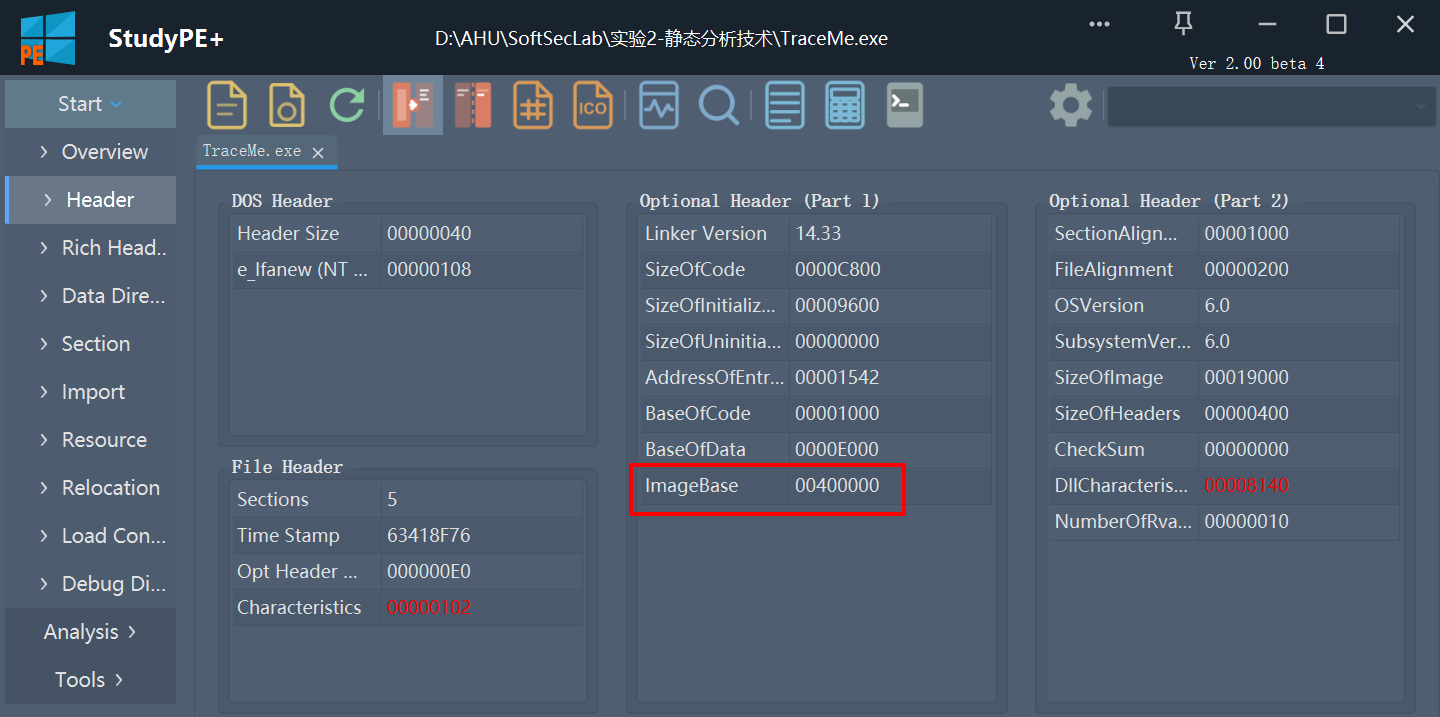
Task: Open the text lines list icon
Action: 785,105
